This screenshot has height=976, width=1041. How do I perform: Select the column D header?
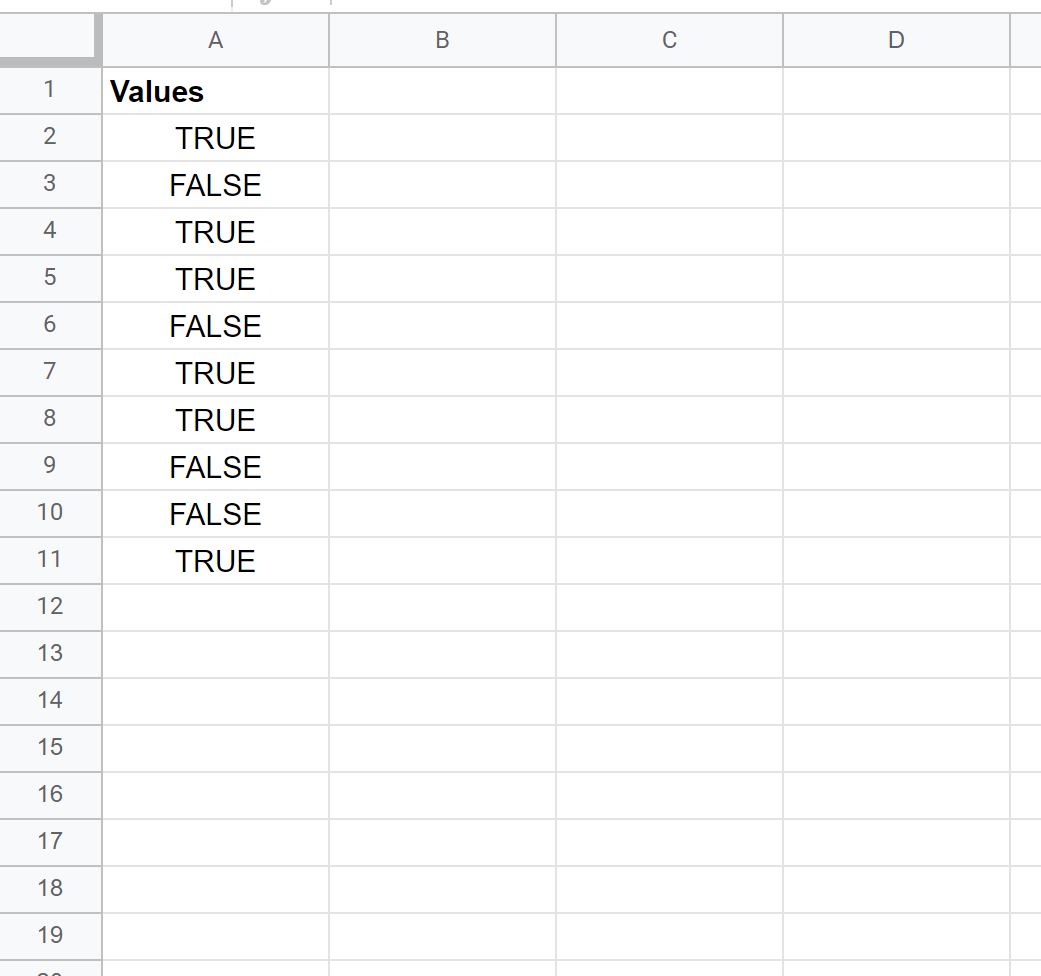tap(895, 41)
